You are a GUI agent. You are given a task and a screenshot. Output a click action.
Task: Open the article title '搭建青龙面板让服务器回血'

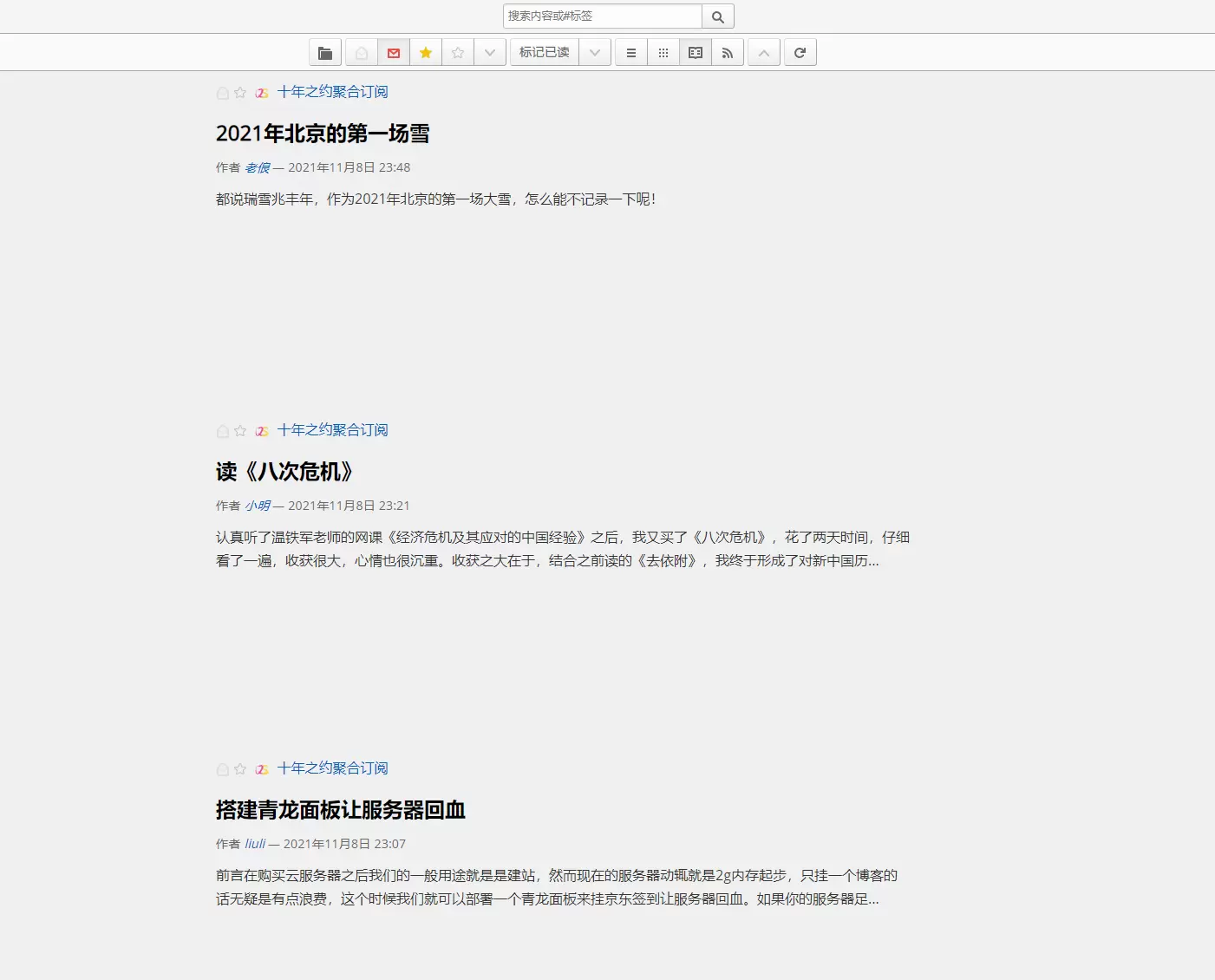341,810
